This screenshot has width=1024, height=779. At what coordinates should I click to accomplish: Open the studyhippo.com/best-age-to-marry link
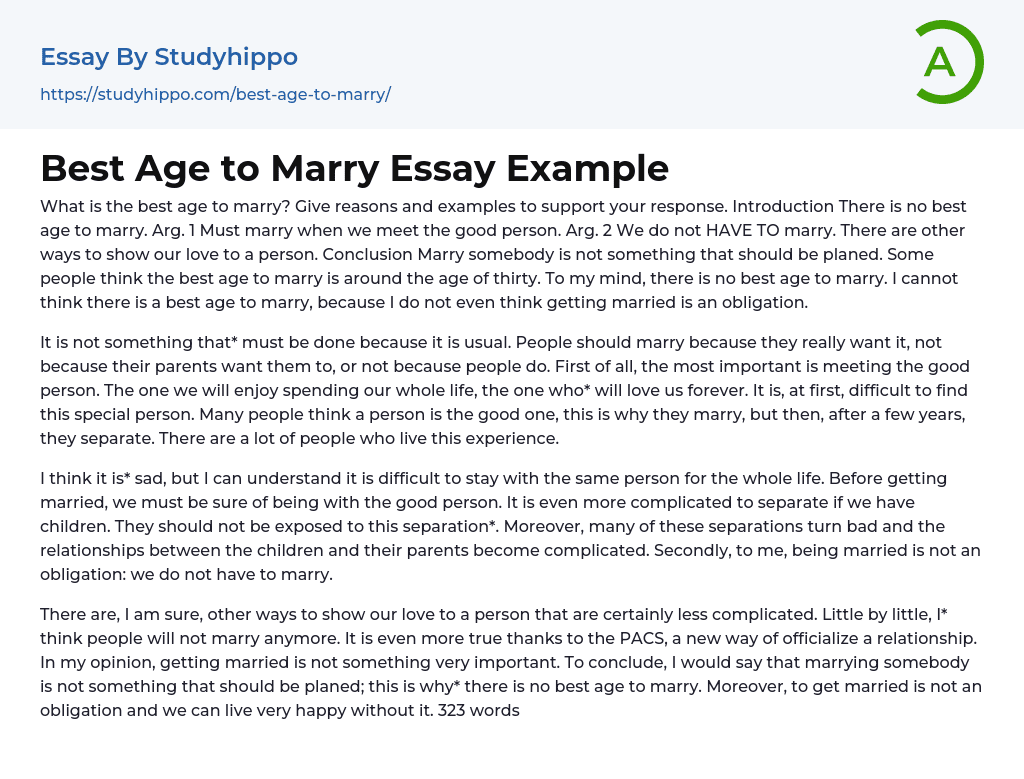click(x=215, y=95)
